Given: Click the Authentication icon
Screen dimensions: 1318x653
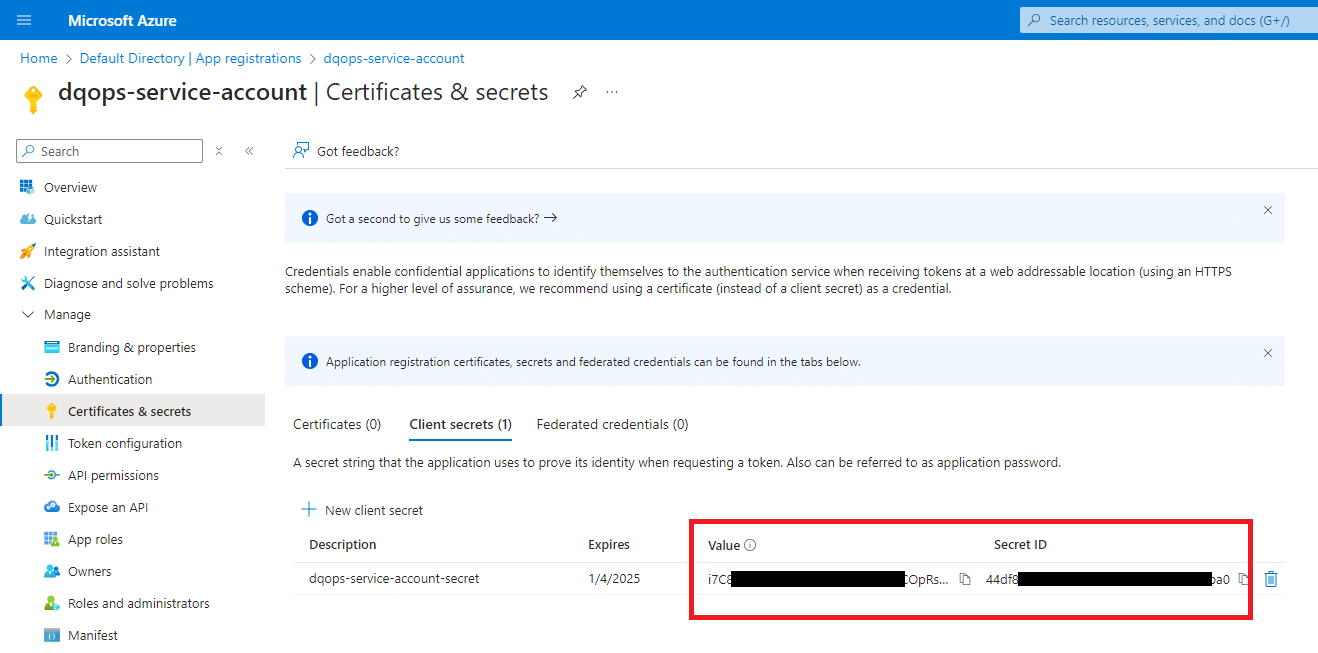Looking at the screenshot, I should point(52,379).
